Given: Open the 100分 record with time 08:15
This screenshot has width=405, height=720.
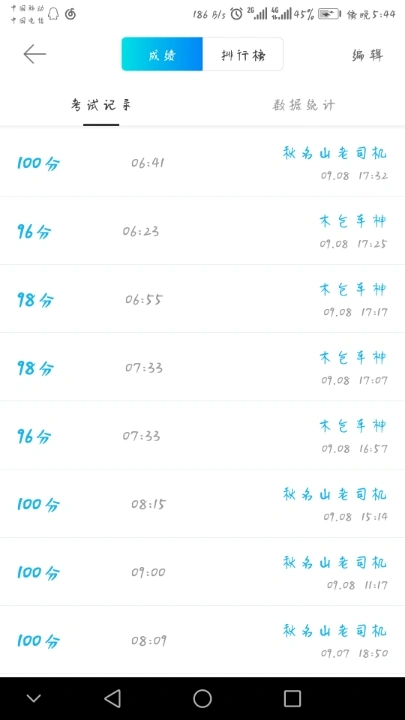Looking at the screenshot, I should point(202,504).
